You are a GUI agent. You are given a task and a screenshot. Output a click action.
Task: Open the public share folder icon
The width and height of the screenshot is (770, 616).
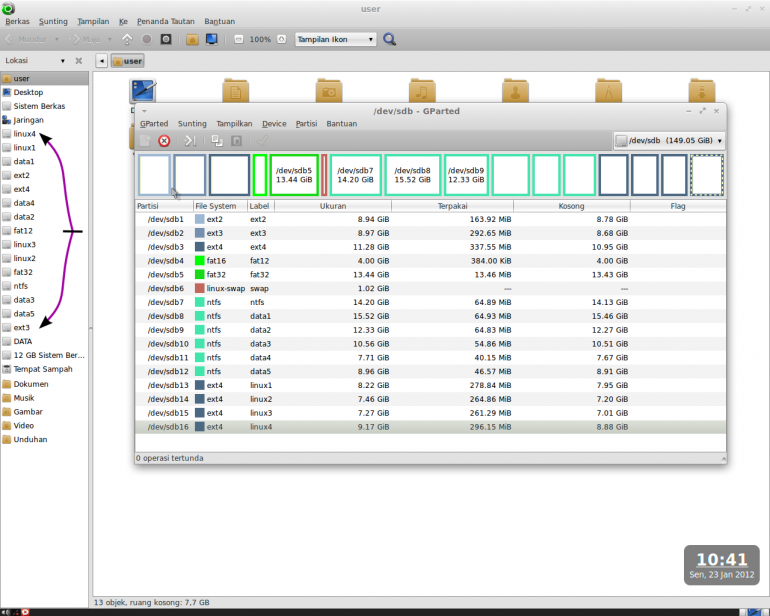coord(515,90)
